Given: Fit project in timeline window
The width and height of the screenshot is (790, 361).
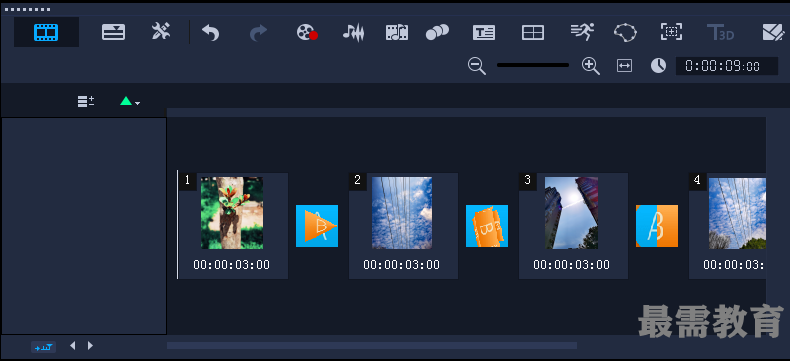Looking at the screenshot, I should pyautogui.click(x=624, y=66).
